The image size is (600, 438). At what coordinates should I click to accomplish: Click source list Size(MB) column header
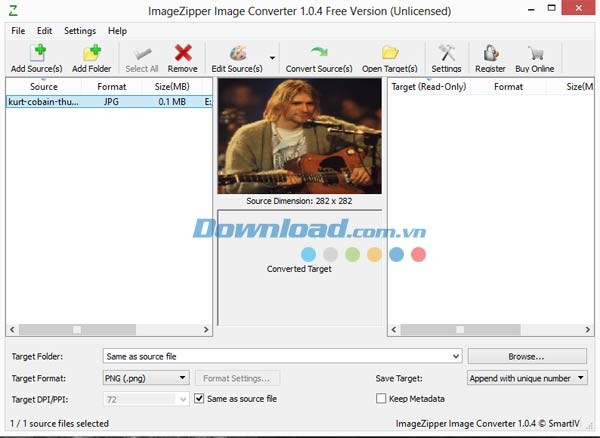coord(172,86)
